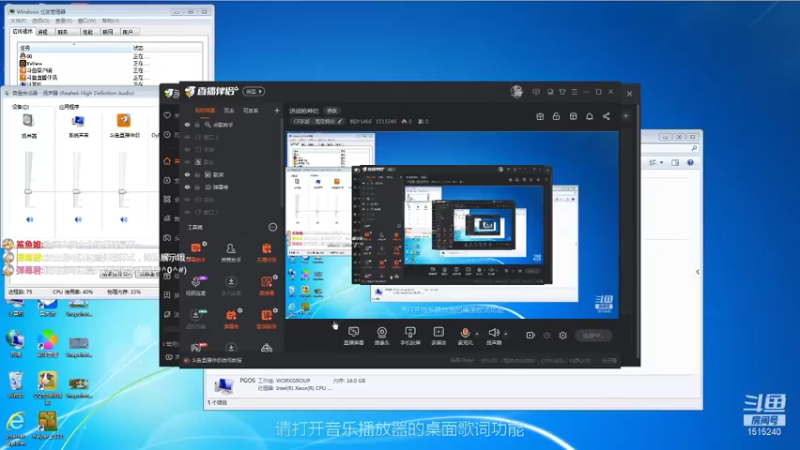
Task: Toggle visibility of the sixth source row
Action: pos(187,187)
